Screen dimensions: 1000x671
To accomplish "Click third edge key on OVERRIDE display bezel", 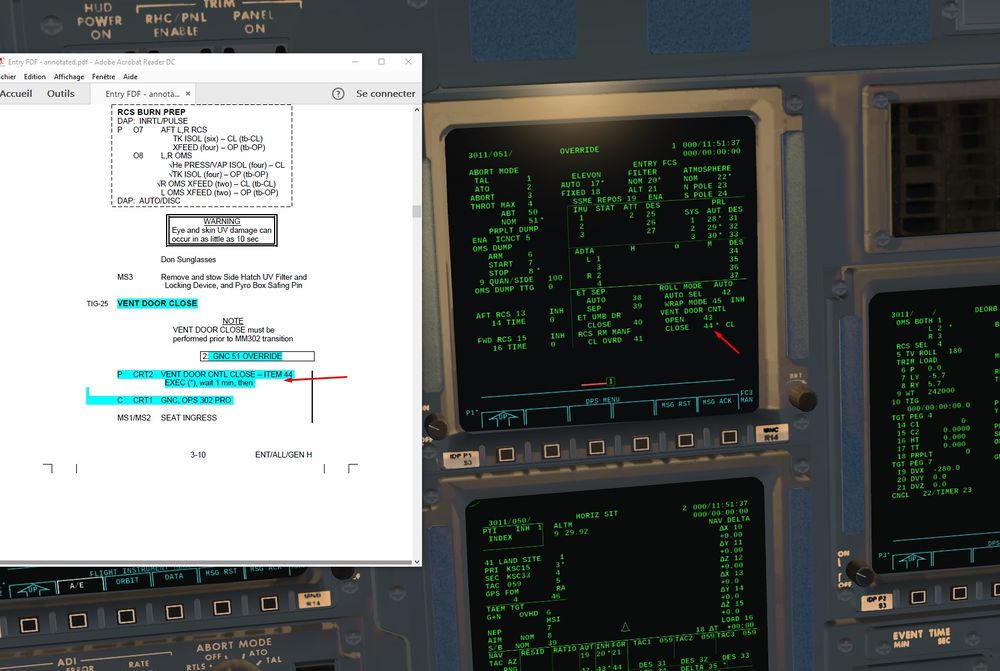I will (596, 447).
